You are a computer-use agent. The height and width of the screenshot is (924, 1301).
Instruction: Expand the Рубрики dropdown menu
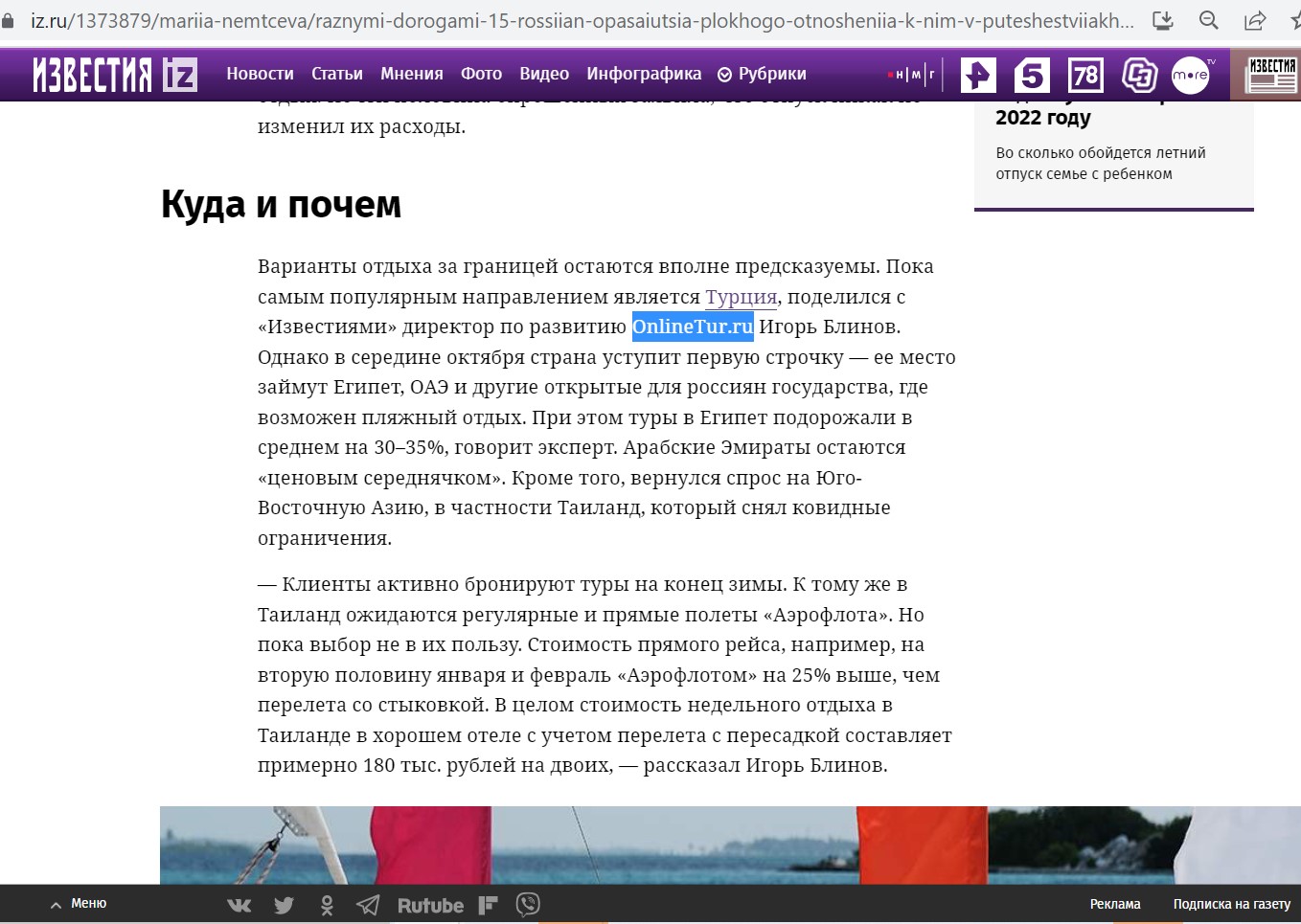tap(763, 74)
